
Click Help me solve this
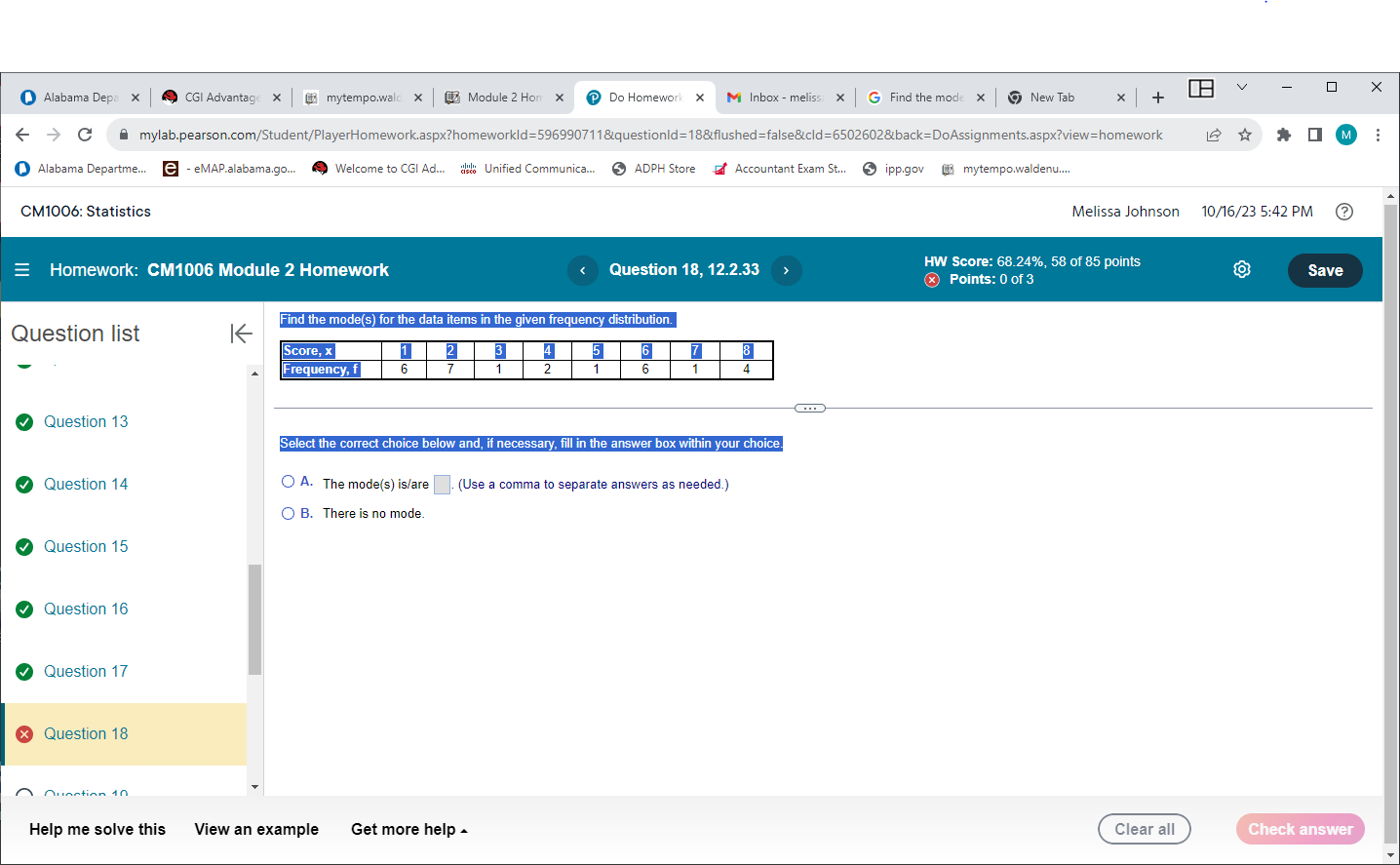click(97, 830)
